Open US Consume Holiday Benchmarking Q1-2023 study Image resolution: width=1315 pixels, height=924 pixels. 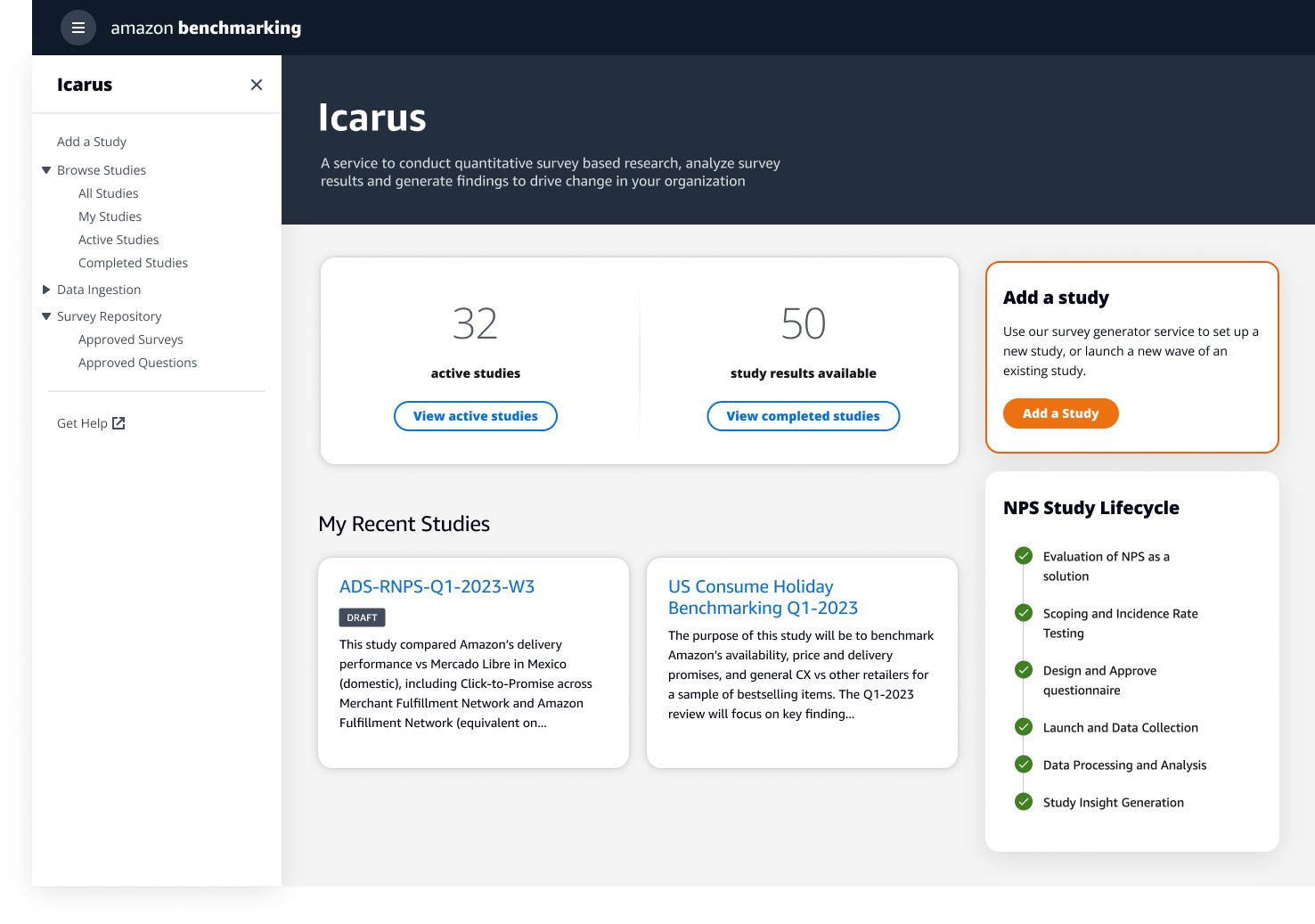[x=764, y=597]
